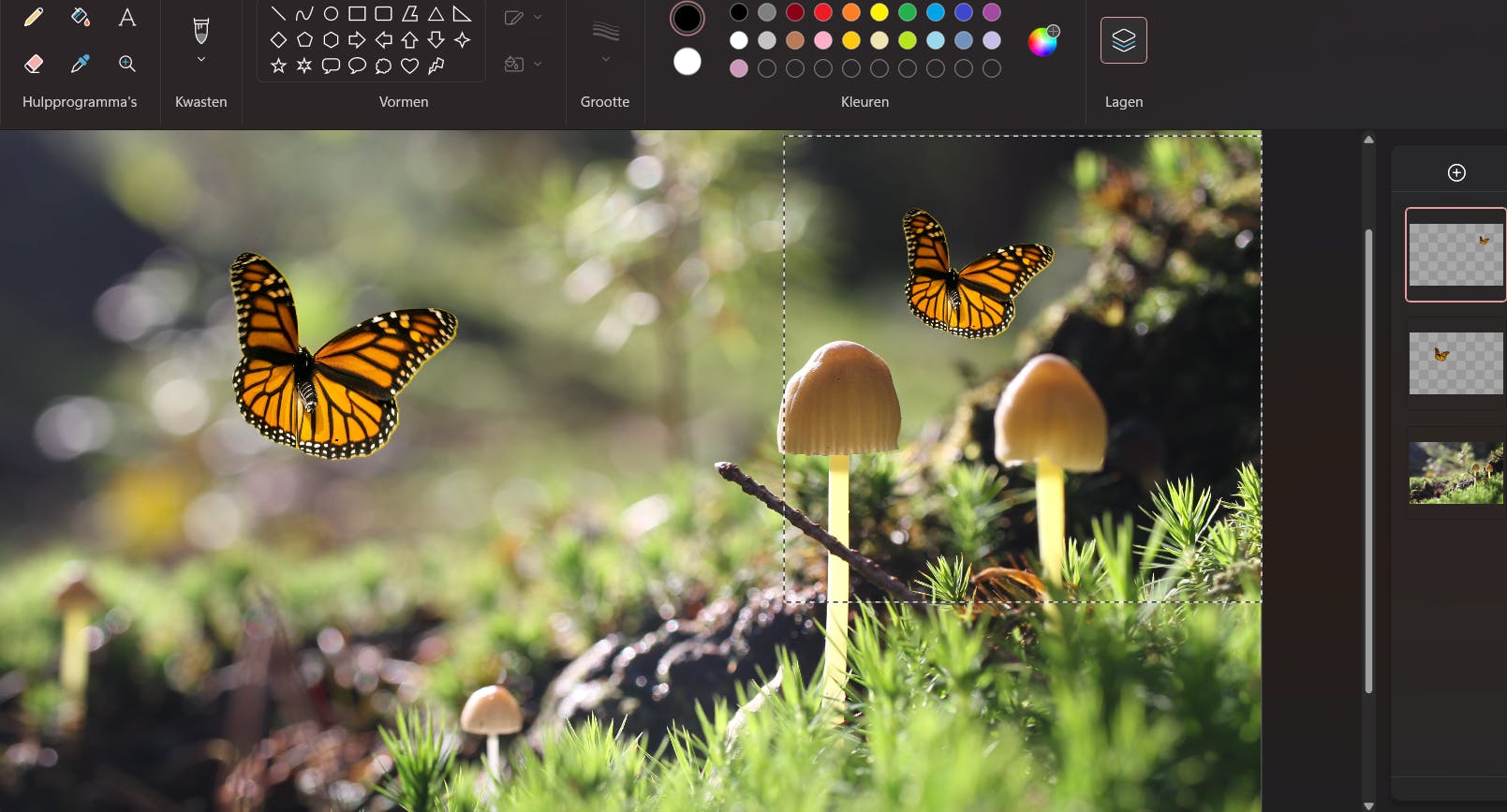This screenshot has height=812, width=1507.
Task: Select the Color picker eyedropper tool
Action: 81,64
